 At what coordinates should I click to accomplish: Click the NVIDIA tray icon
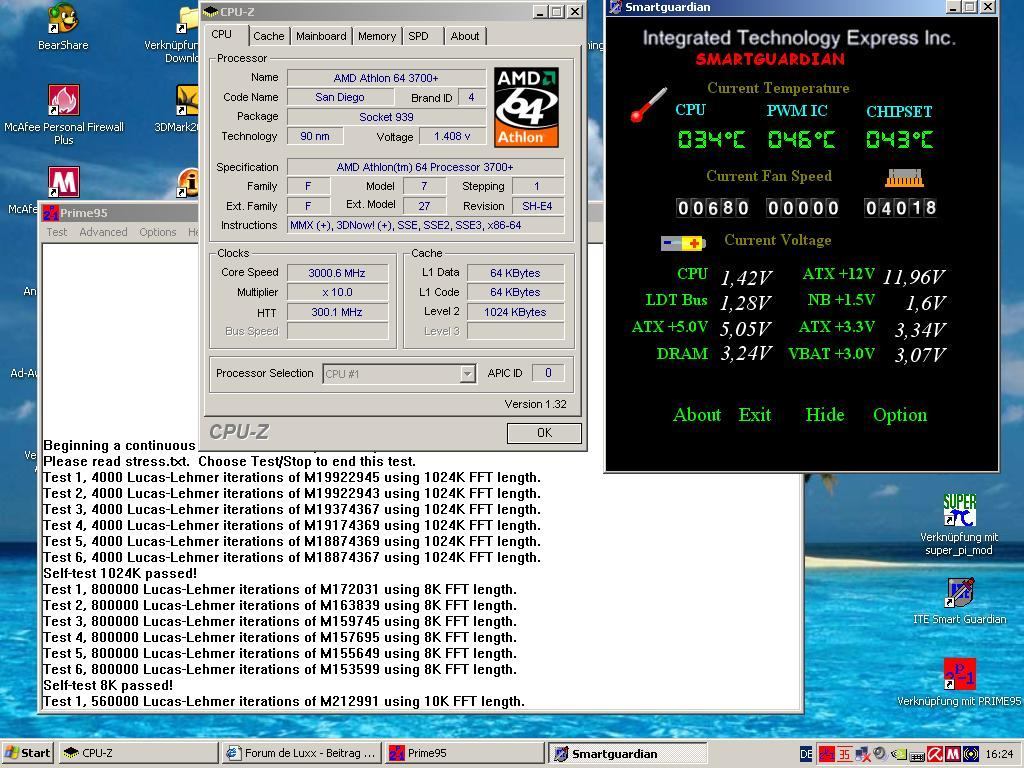pos(899,754)
